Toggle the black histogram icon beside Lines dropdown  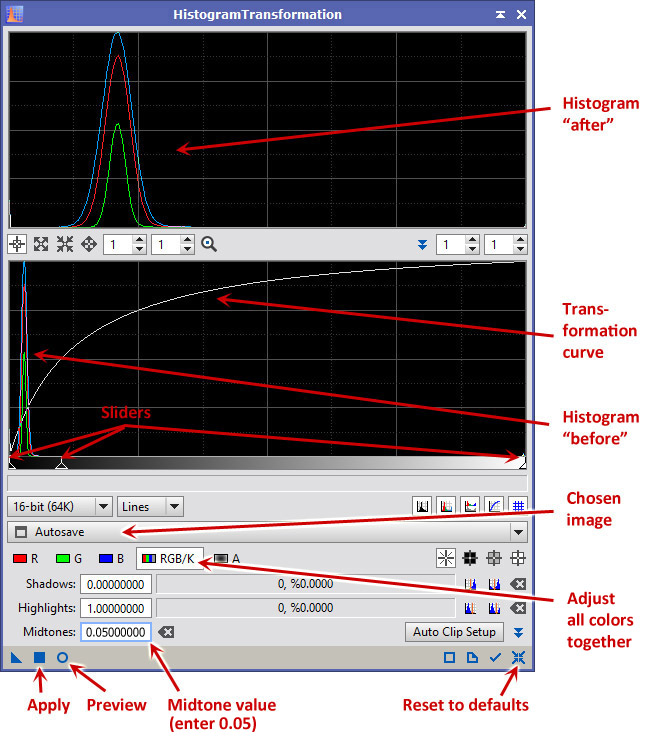(x=422, y=506)
